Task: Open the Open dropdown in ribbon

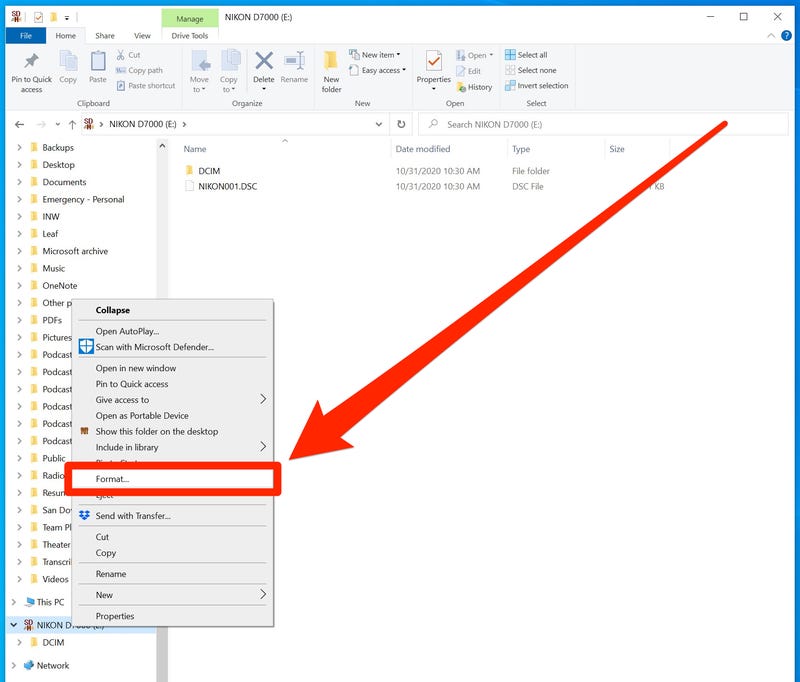Action: [x=474, y=55]
